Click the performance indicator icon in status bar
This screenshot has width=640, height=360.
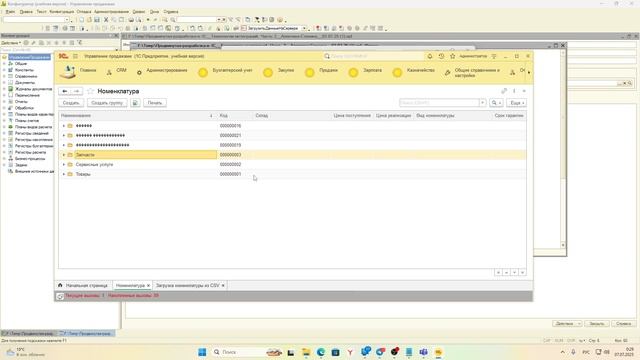[60, 296]
